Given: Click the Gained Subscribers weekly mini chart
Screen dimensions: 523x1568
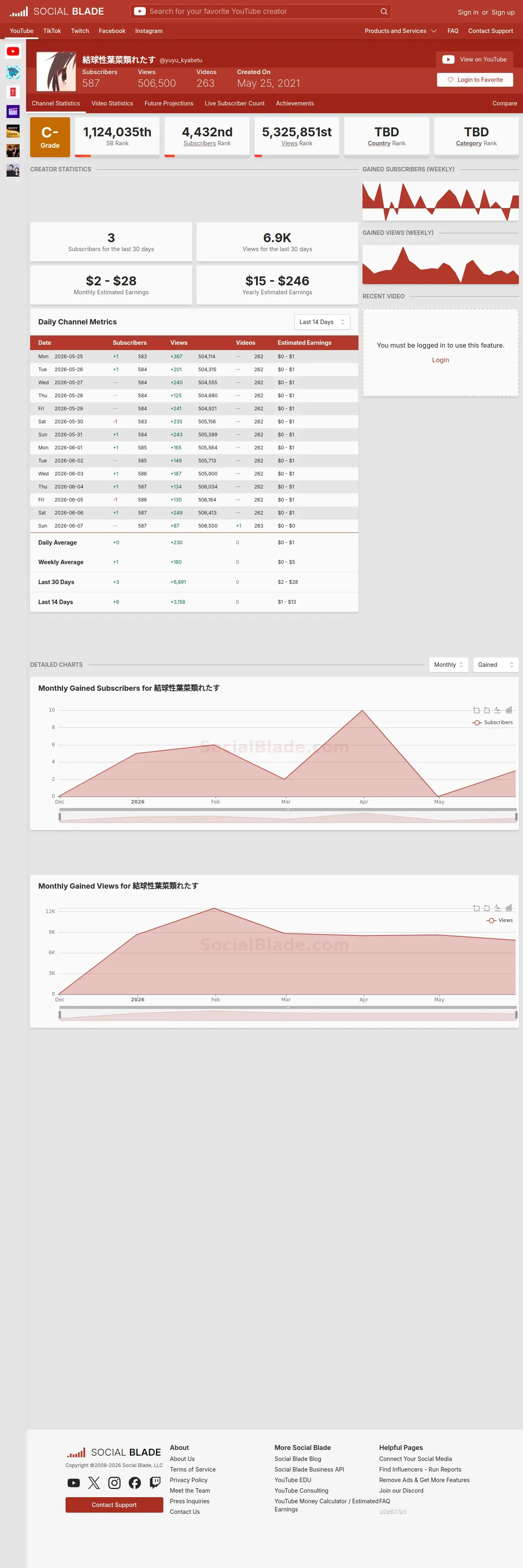Looking at the screenshot, I should [x=440, y=201].
